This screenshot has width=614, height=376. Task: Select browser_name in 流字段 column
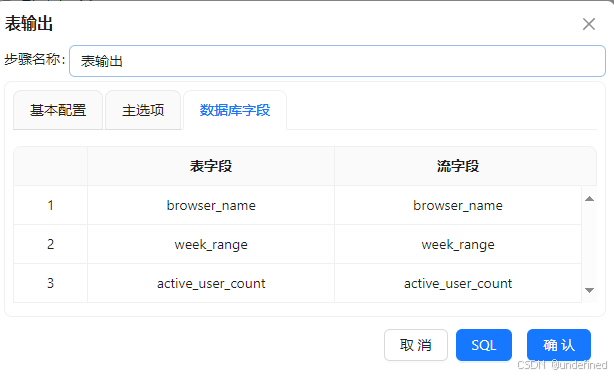(x=458, y=205)
